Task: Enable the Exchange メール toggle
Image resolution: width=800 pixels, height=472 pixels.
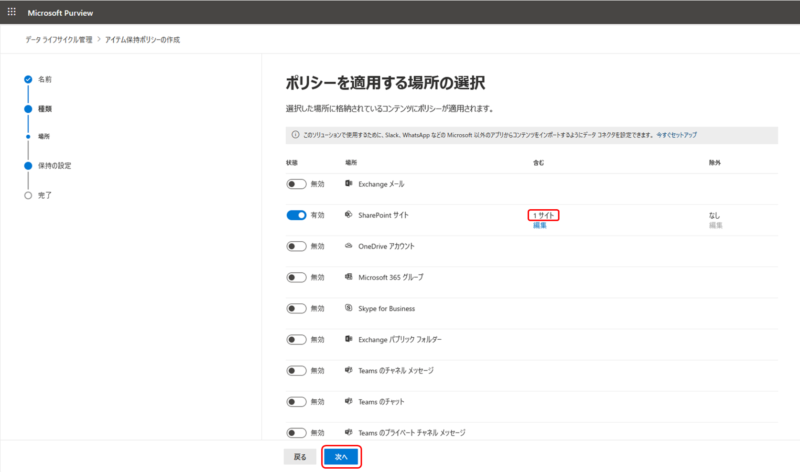Action: click(x=296, y=184)
